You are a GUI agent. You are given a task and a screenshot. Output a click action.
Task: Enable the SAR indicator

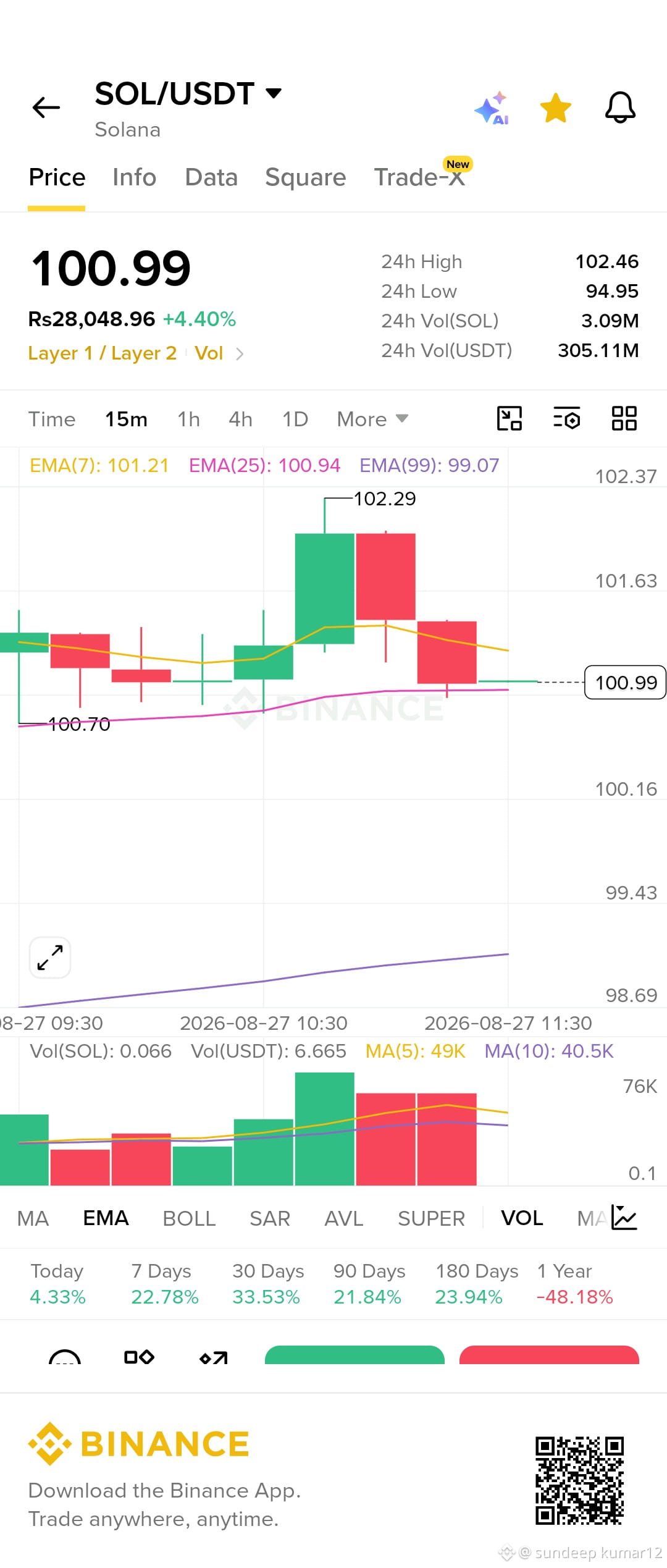tap(270, 1218)
